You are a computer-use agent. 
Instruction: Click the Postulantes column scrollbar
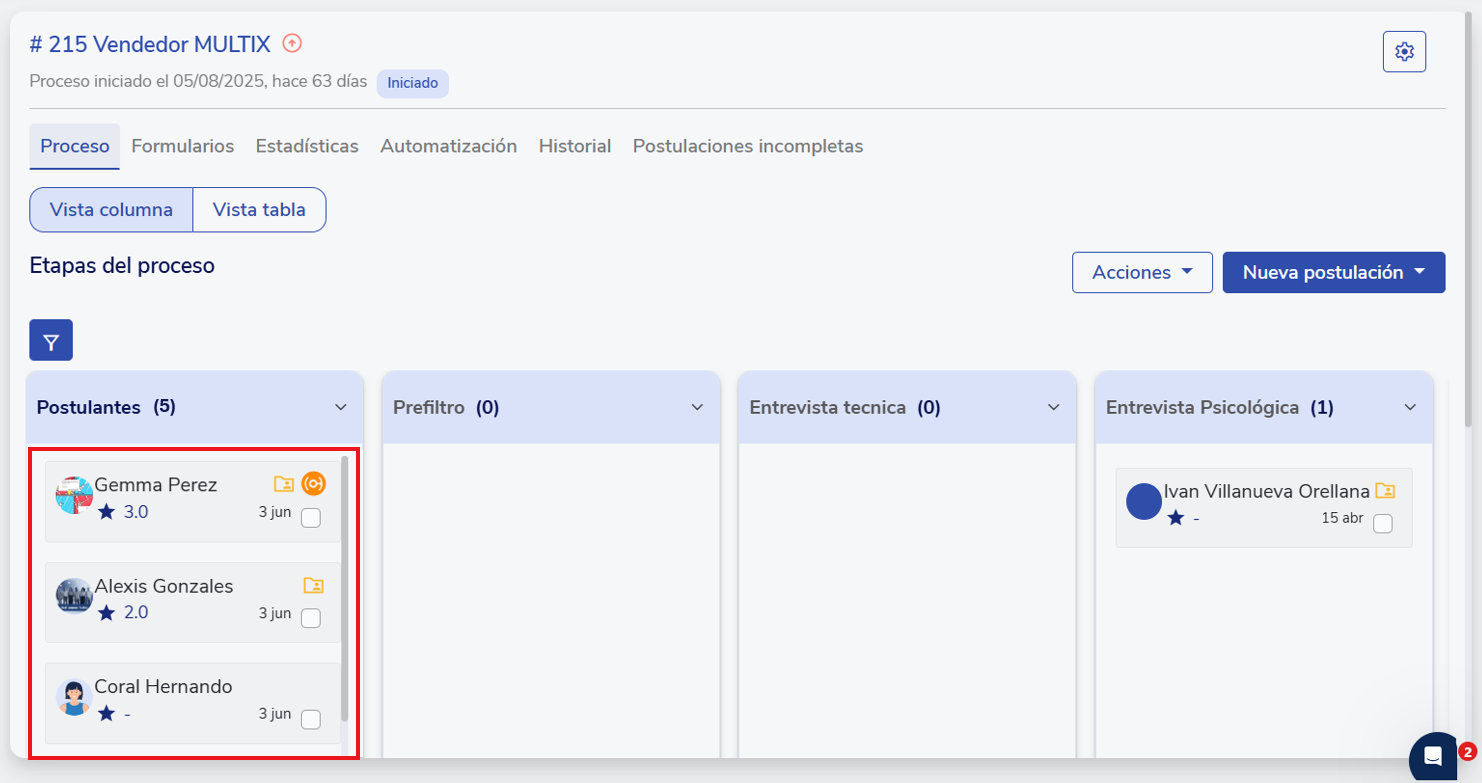[345, 590]
